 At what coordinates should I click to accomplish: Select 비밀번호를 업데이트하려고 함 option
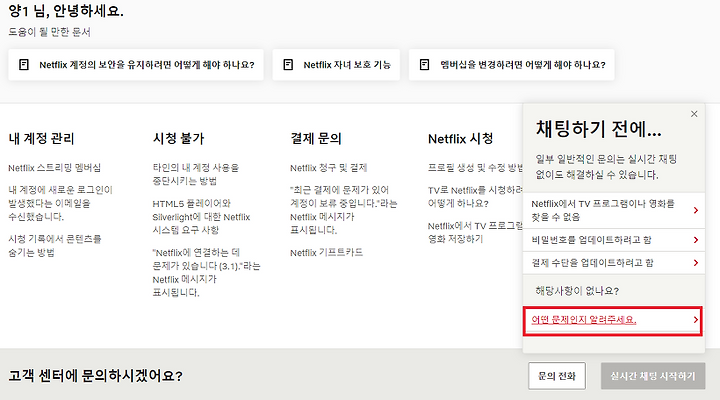click(613, 240)
